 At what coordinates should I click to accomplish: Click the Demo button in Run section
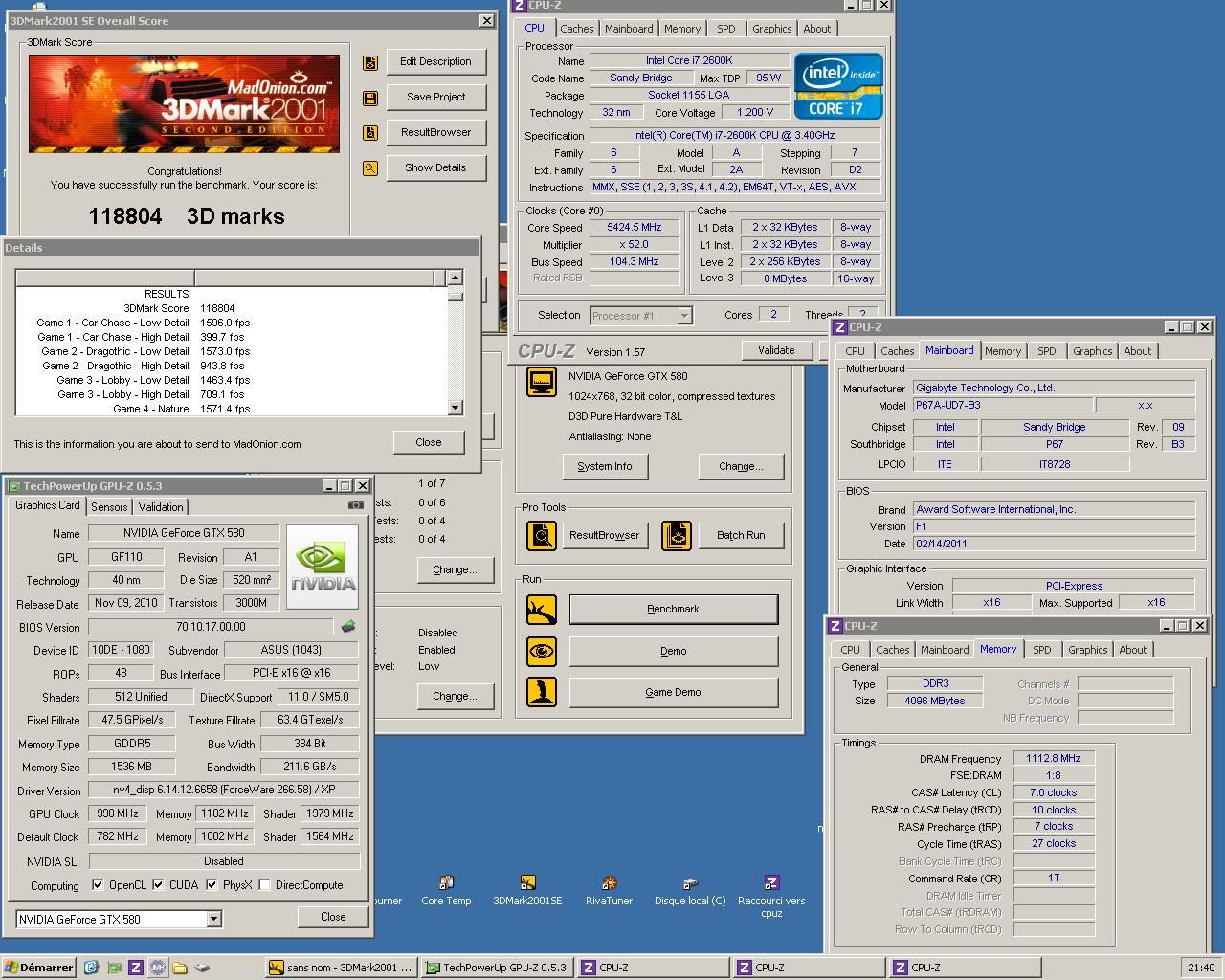[x=673, y=652]
